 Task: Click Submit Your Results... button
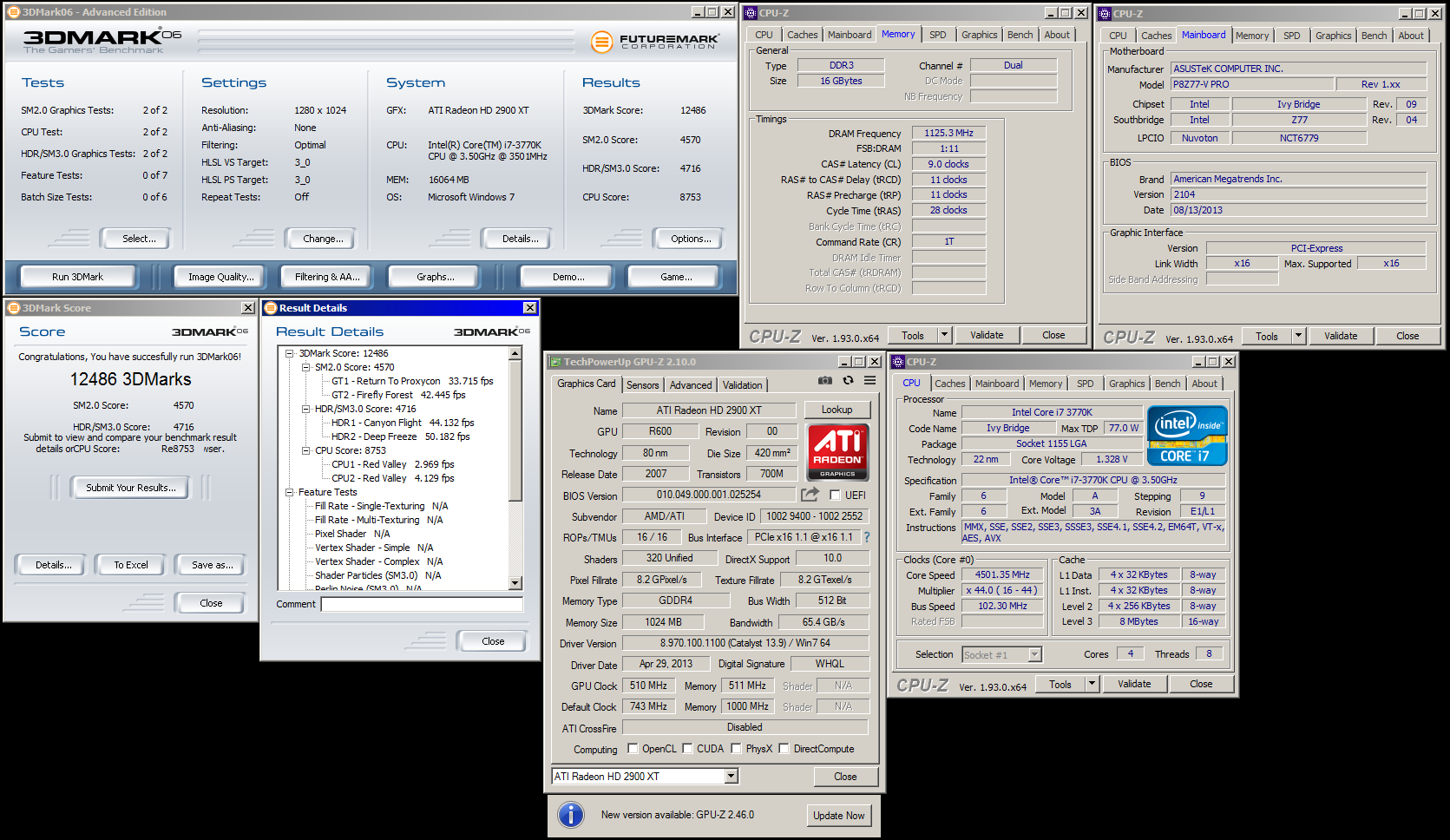tap(130, 488)
